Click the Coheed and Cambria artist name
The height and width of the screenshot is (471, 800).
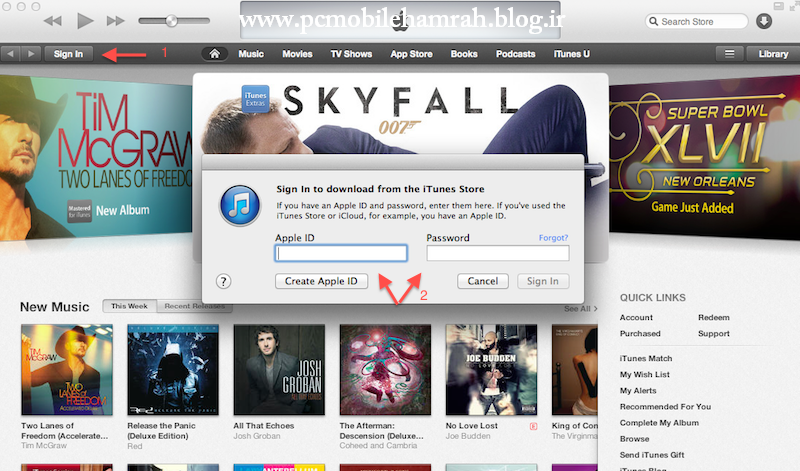[x=378, y=445]
